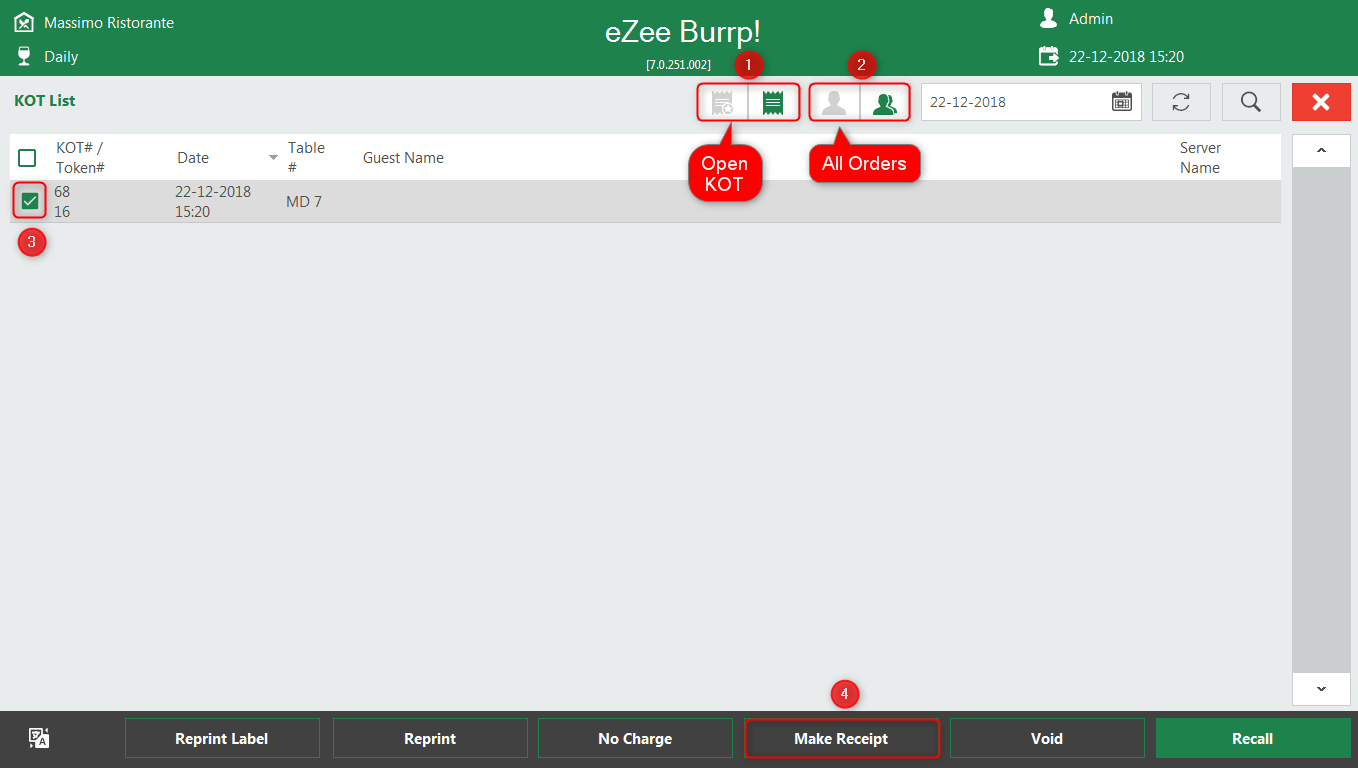1358x768 pixels.
Task: Close the KOT List with red X
Action: [x=1321, y=102]
